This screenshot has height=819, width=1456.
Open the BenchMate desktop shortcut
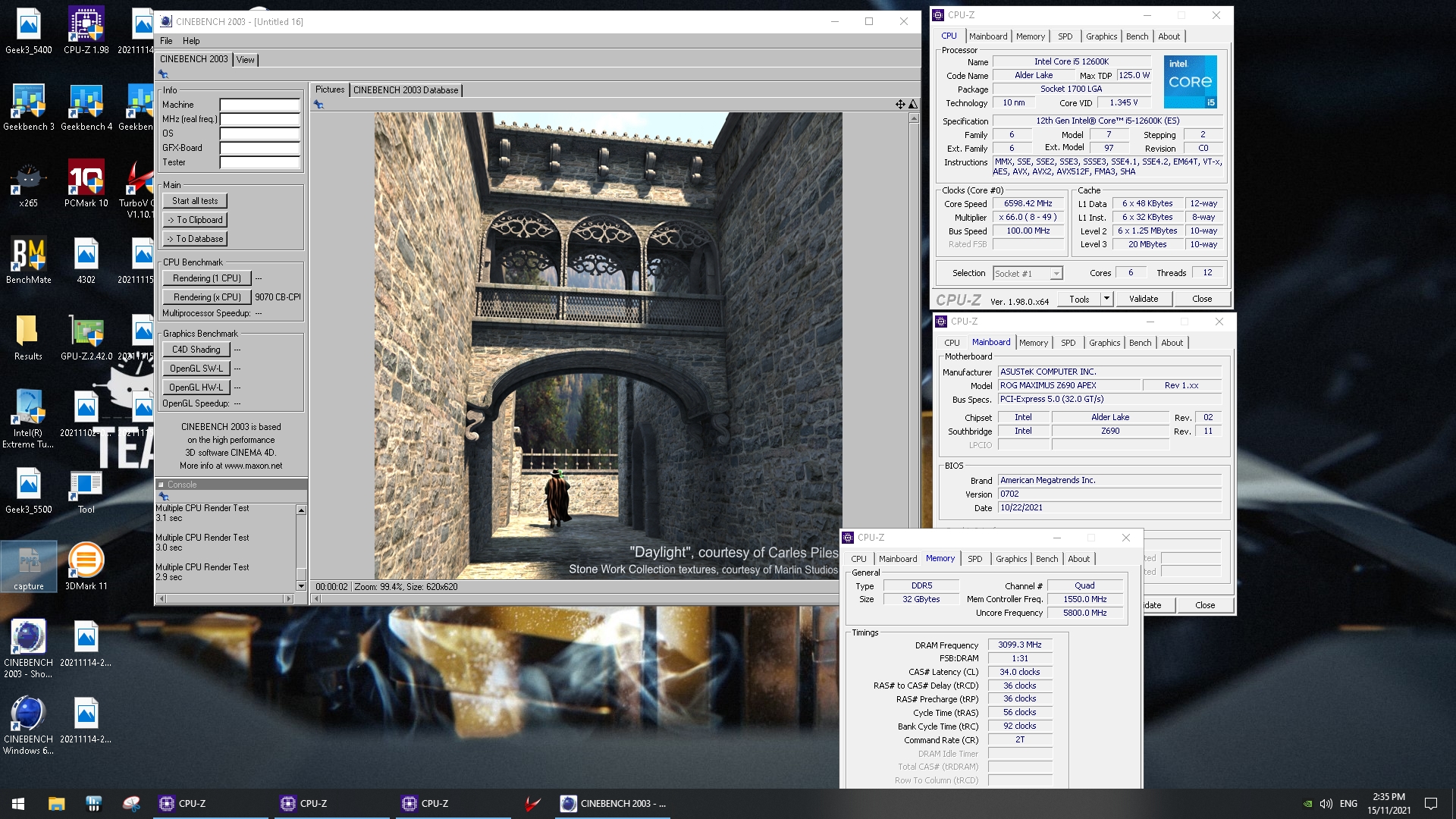click(x=29, y=261)
